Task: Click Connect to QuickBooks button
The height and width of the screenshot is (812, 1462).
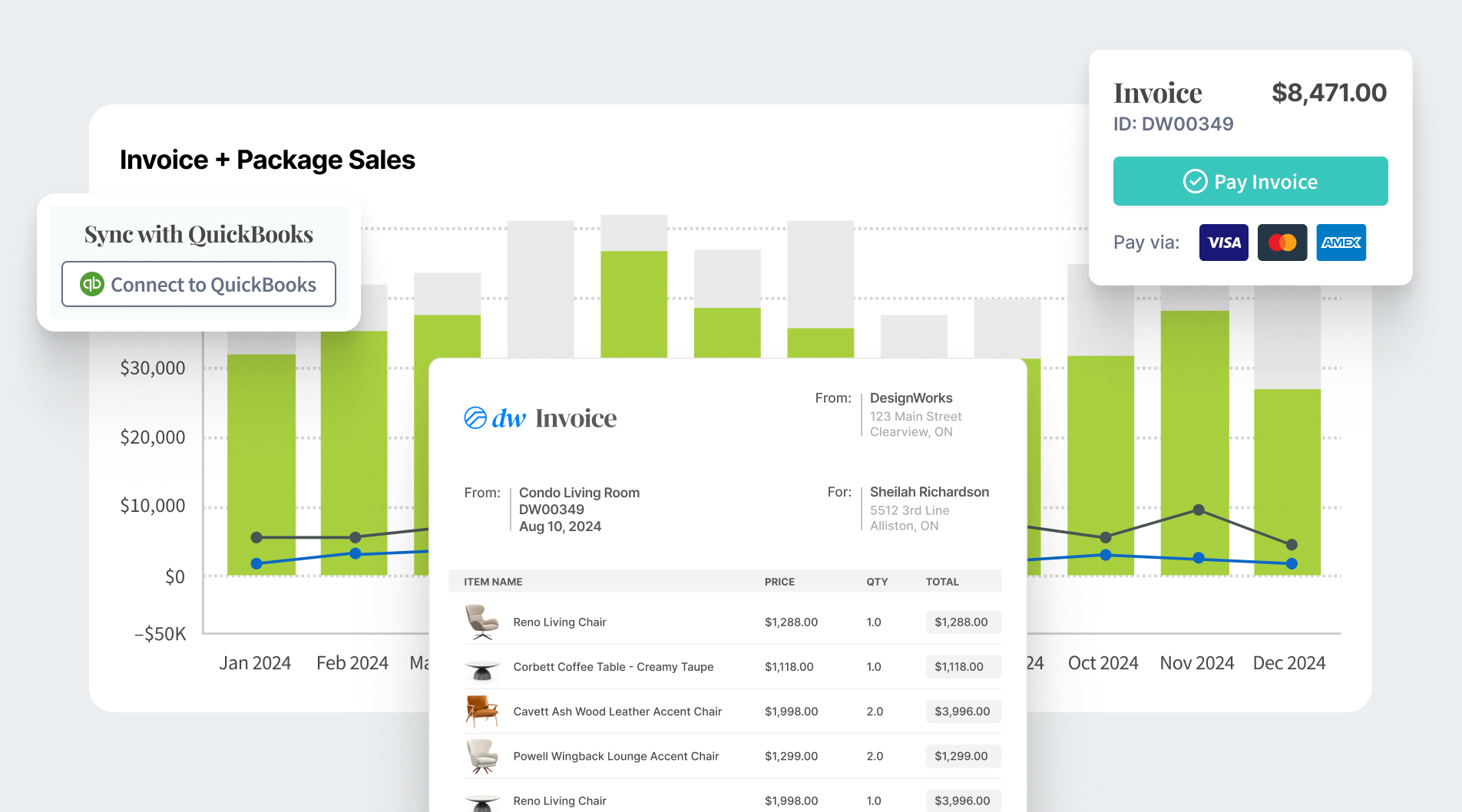Action: click(199, 285)
